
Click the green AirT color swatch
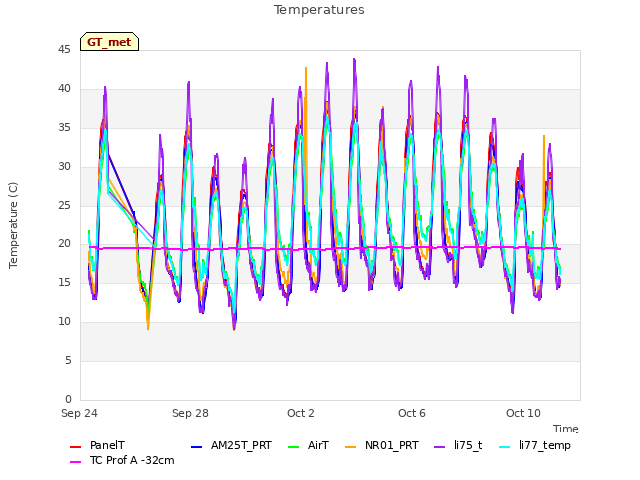(293, 447)
